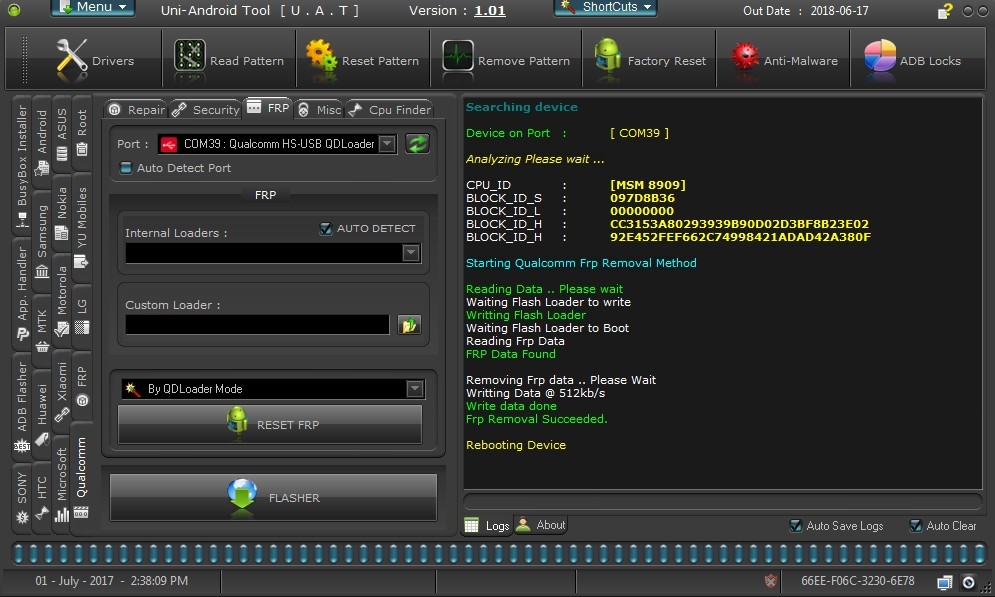
Task: Toggle Auto Clear checkbox
Action: (x=915, y=525)
